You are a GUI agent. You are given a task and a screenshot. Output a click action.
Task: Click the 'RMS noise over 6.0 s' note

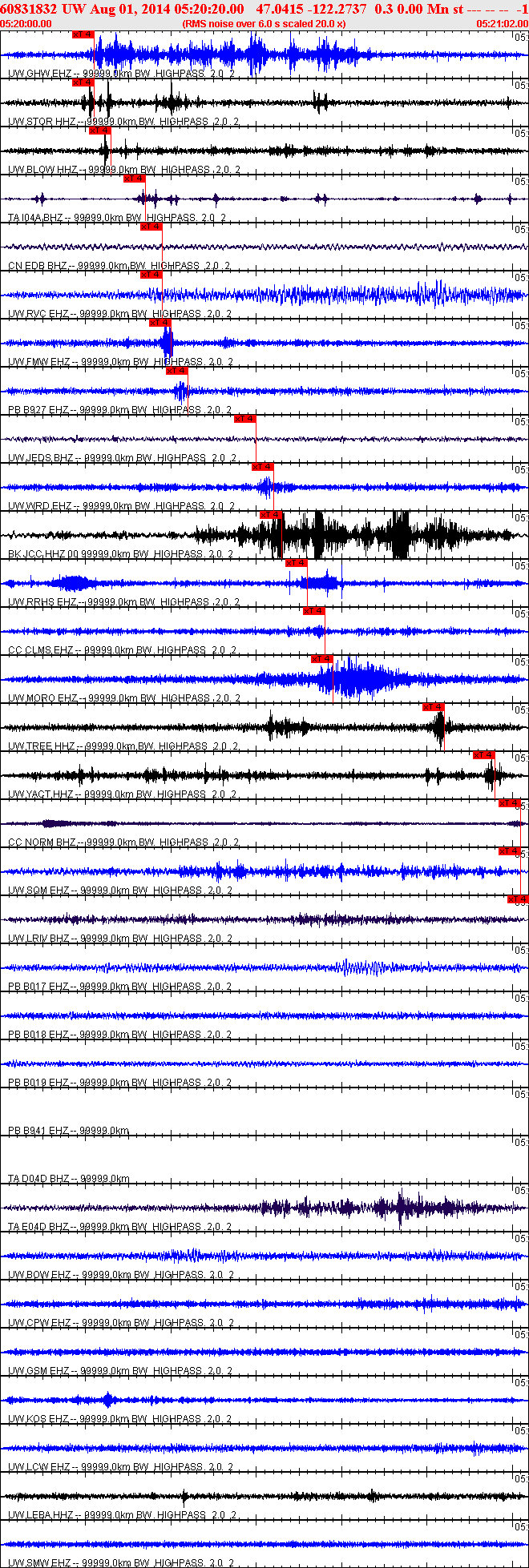click(x=264, y=24)
